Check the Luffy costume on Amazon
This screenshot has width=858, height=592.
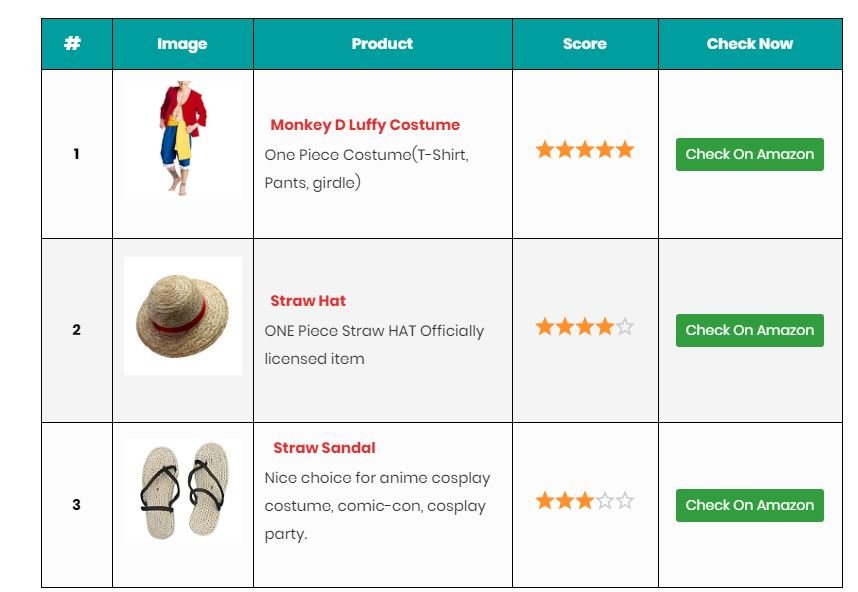point(750,154)
